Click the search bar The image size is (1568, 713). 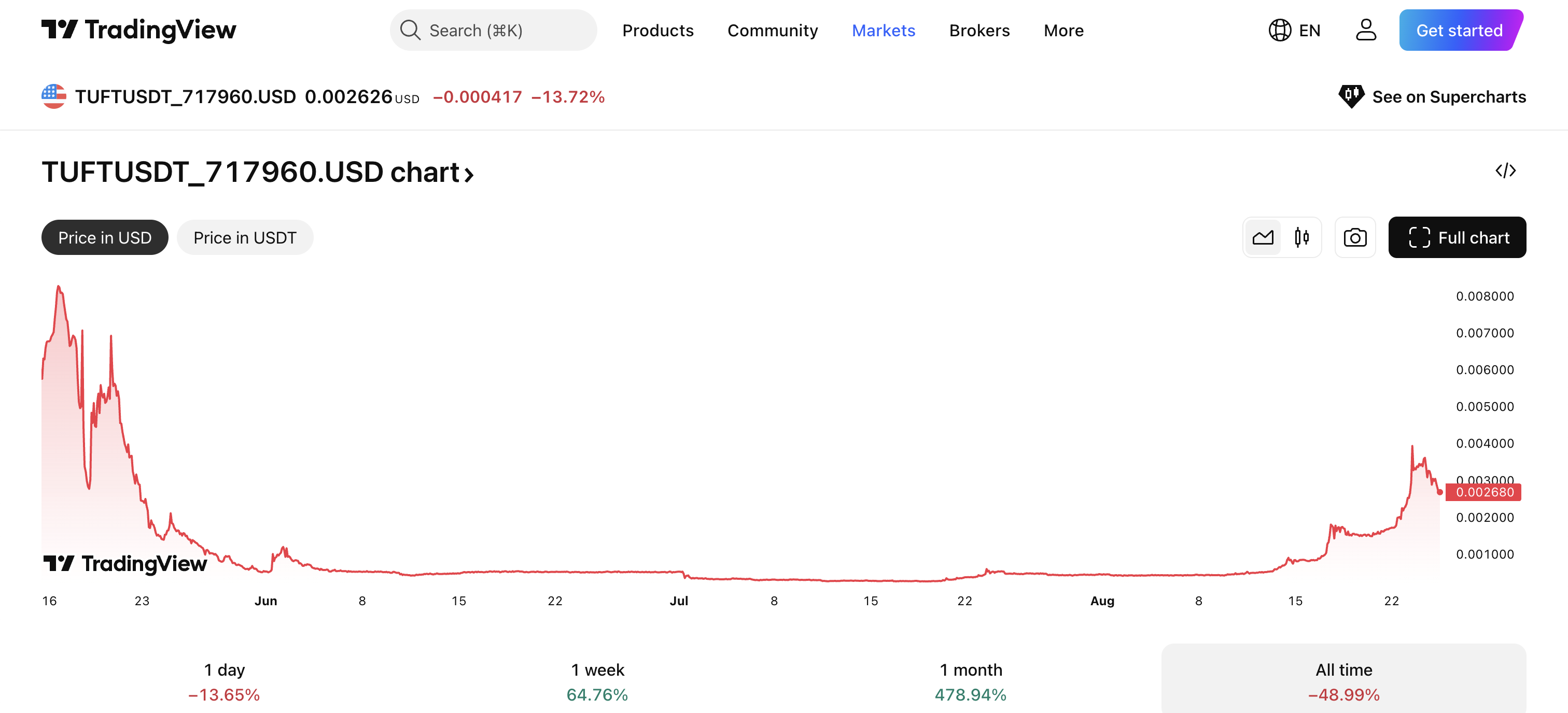pyautogui.click(x=493, y=30)
